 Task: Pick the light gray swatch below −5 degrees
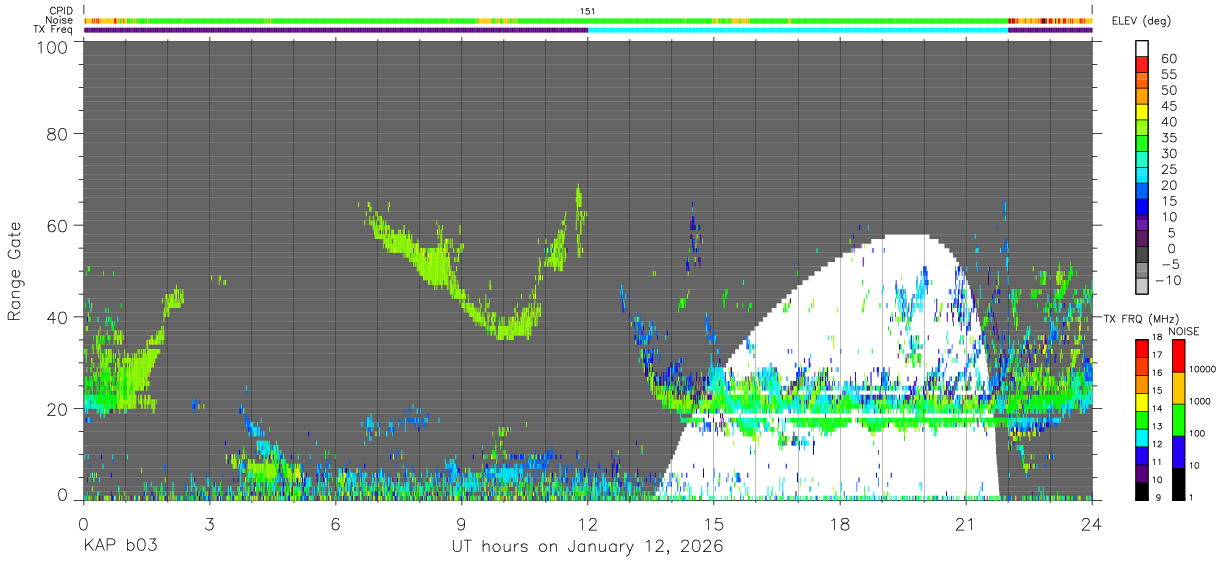pos(1142,286)
